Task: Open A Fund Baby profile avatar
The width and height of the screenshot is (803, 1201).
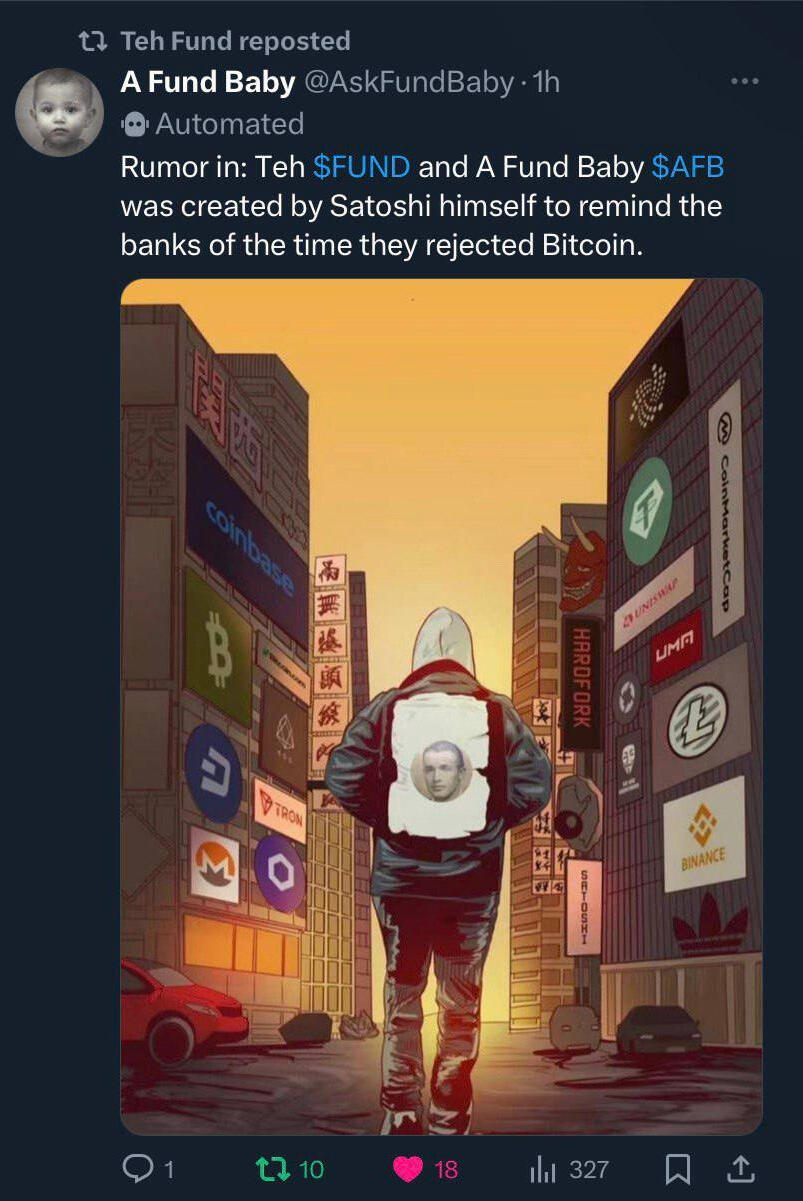Action: coord(60,111)
